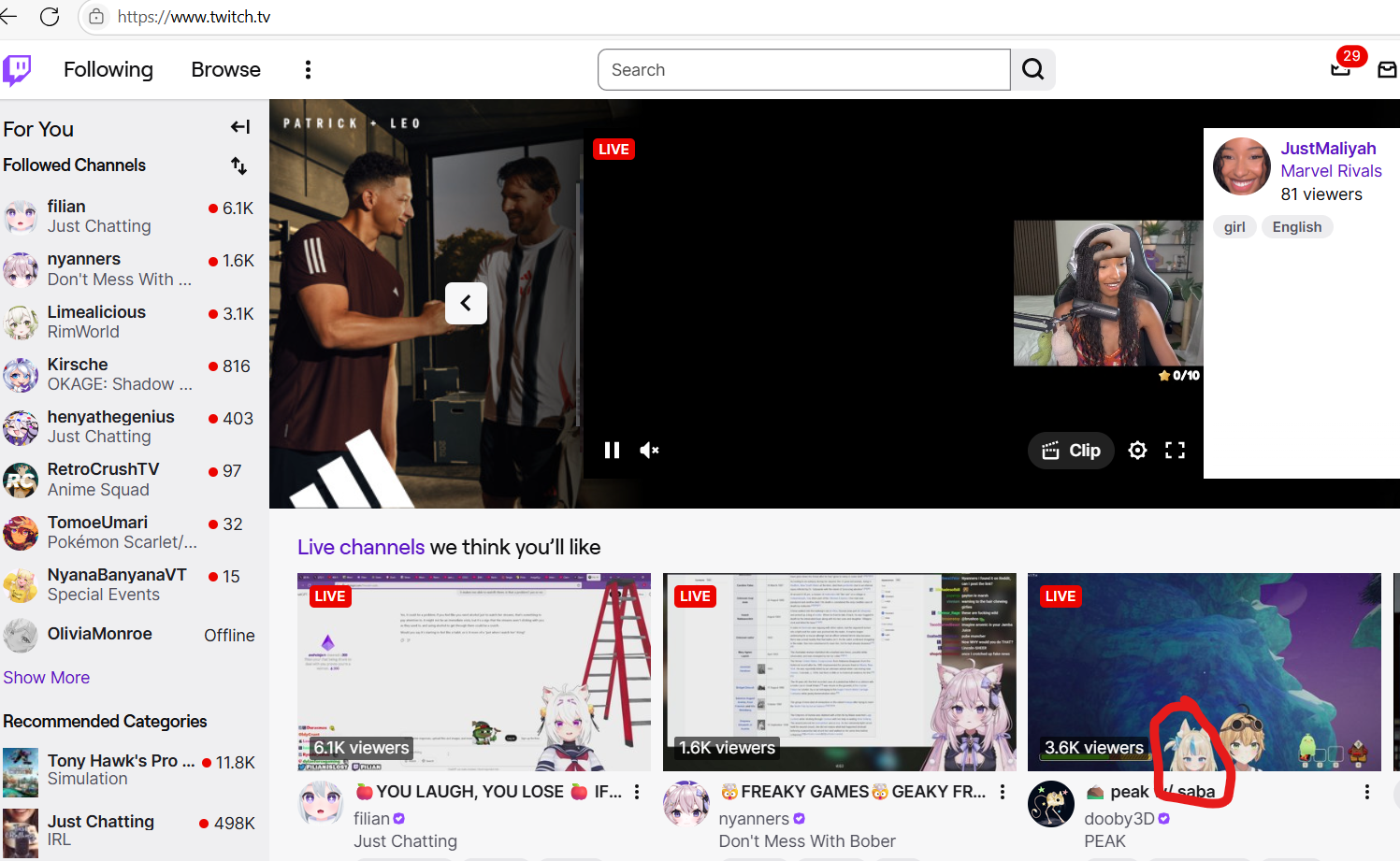Open player settings gear

(1137, 451)
